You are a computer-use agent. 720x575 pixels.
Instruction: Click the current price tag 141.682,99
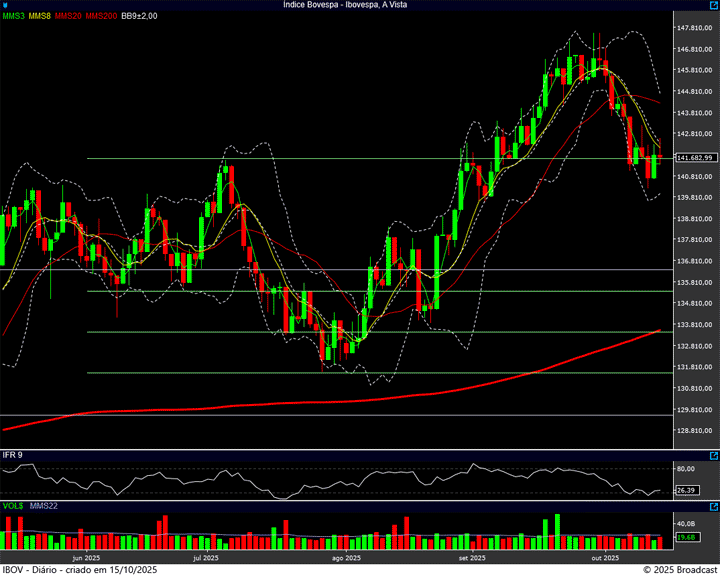(x=694, y=158)
